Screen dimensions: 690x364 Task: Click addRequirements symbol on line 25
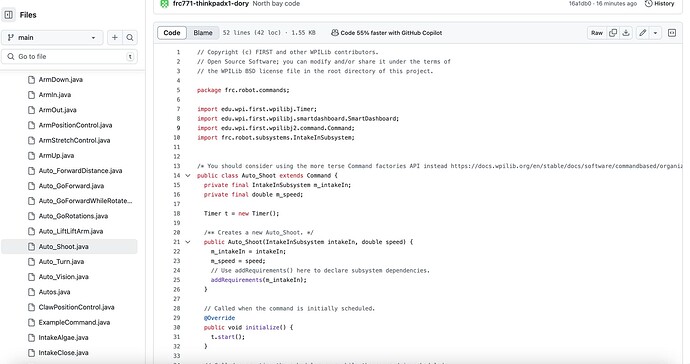click(x=236, y=280)
